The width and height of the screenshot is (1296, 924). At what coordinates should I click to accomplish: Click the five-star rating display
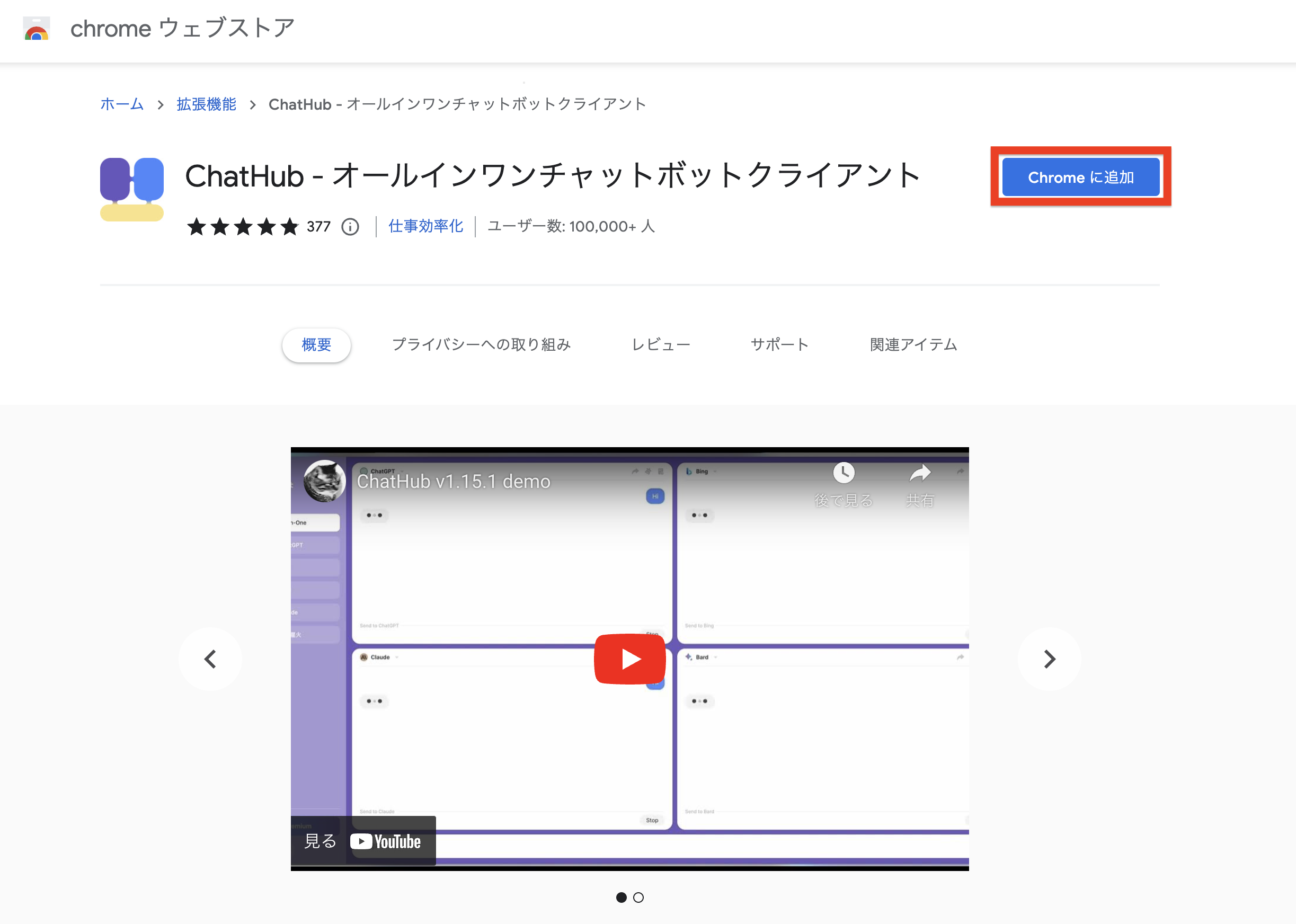point(243,226)
